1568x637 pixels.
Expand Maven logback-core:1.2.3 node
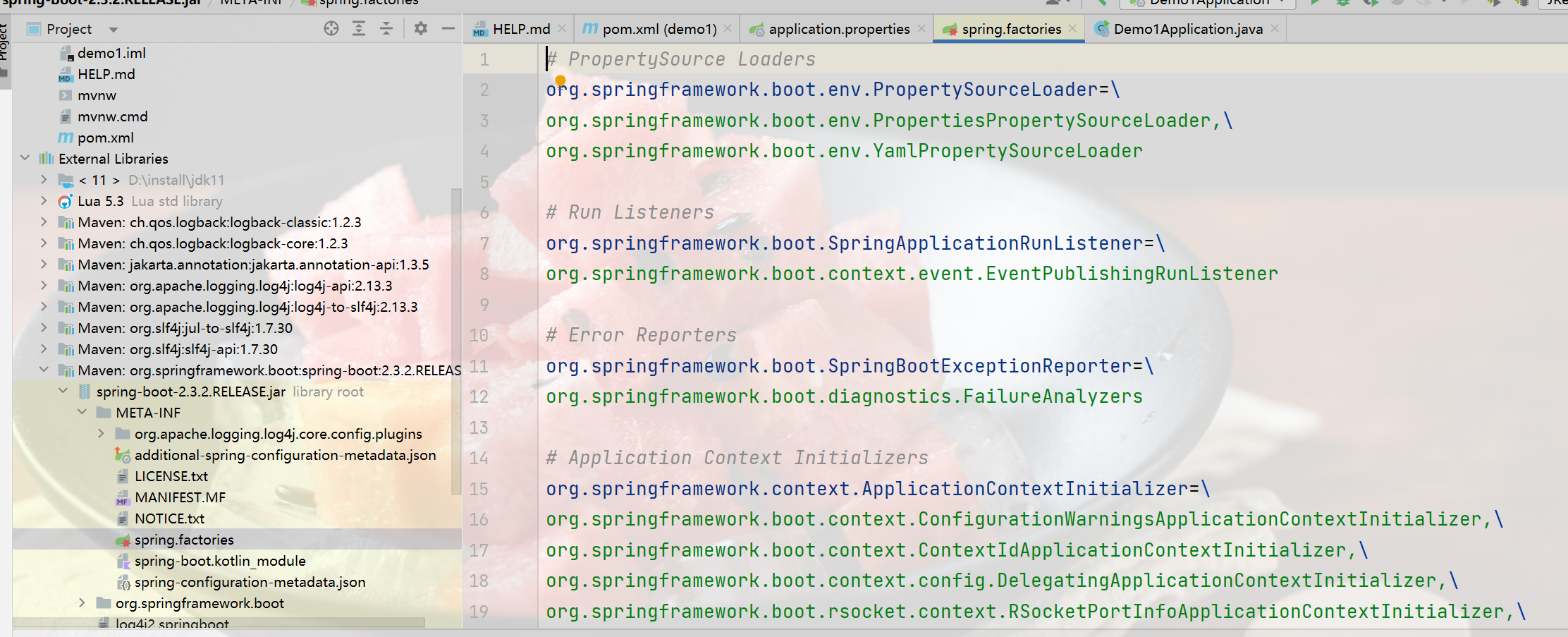tap(44, 243)
